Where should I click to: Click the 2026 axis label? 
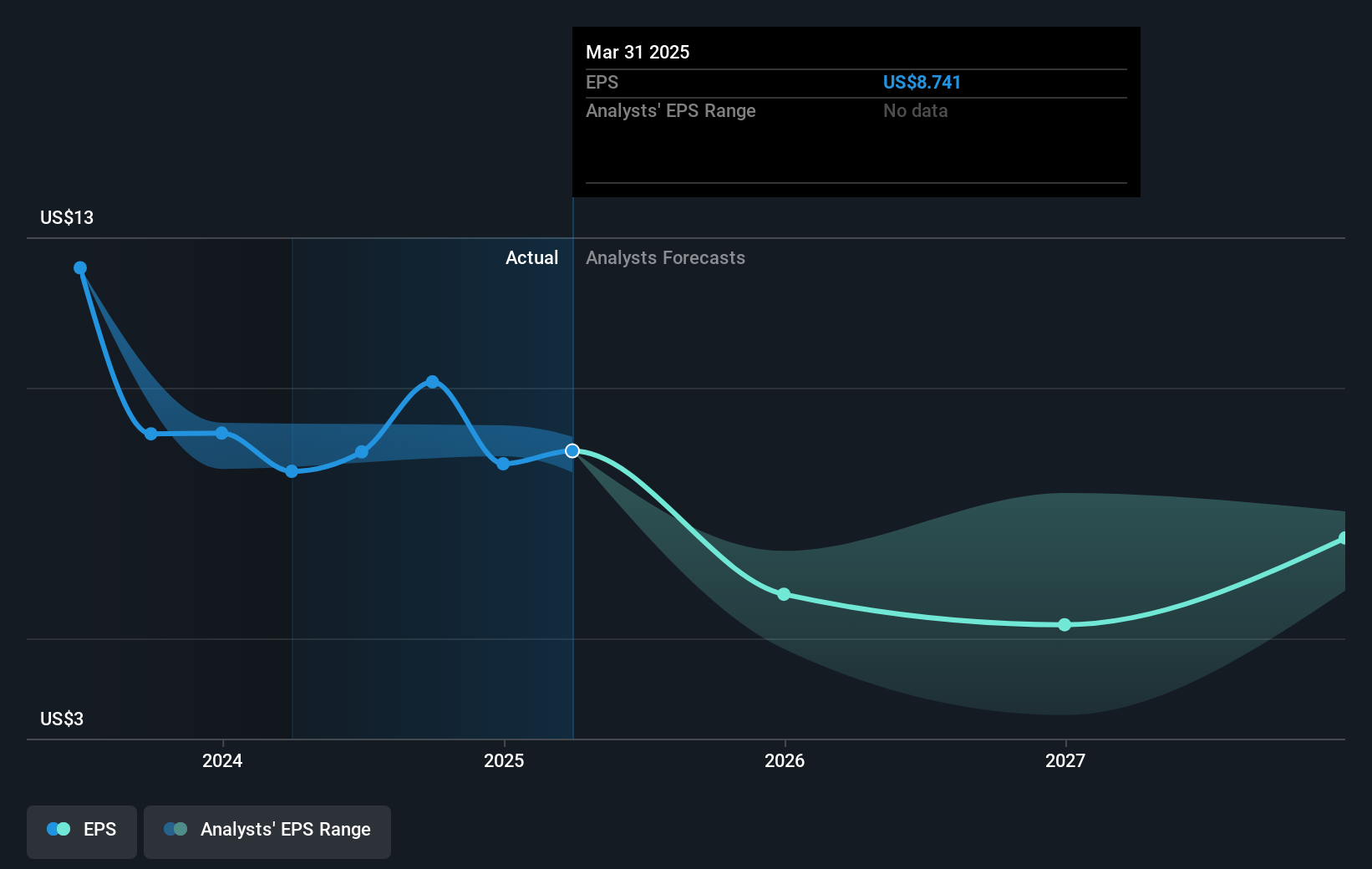pos(785,760)
